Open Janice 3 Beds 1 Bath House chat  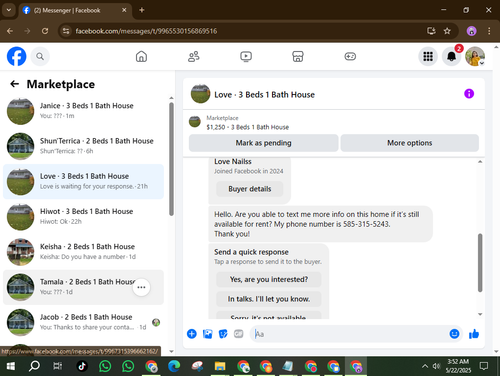(x=83, y=111)
